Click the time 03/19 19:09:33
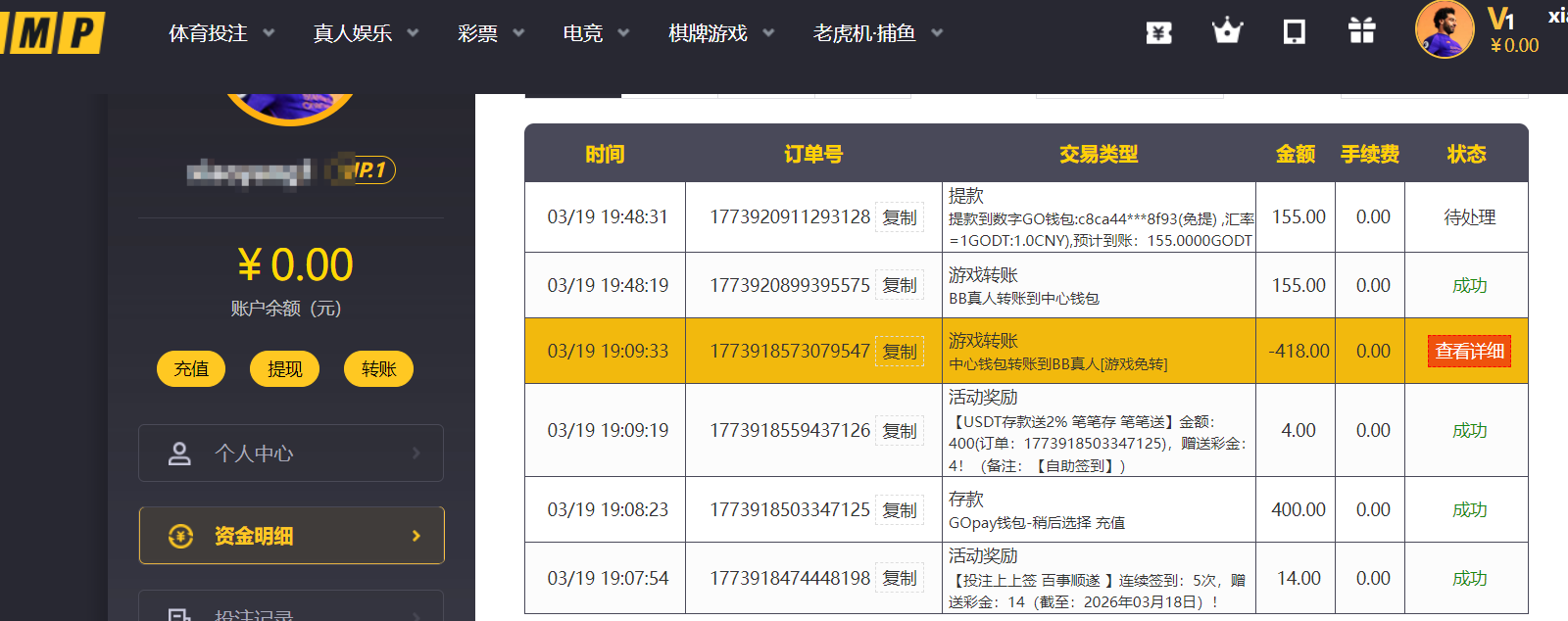Screen dimensions: 1568x621 (x=608, y=351)
